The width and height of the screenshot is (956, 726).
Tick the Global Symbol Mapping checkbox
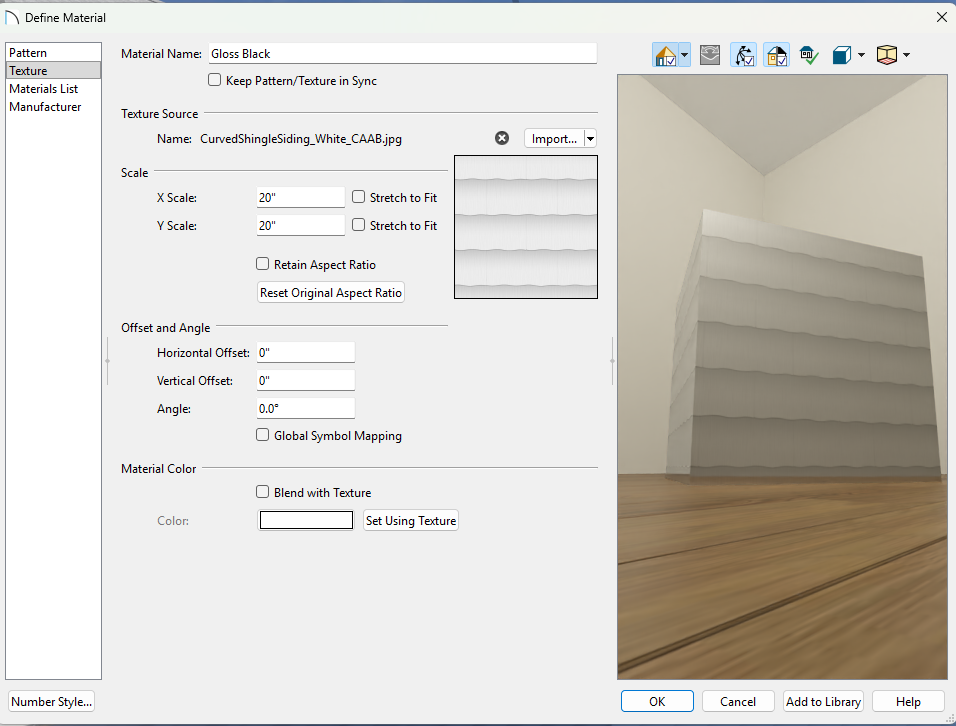click(263, 436)
